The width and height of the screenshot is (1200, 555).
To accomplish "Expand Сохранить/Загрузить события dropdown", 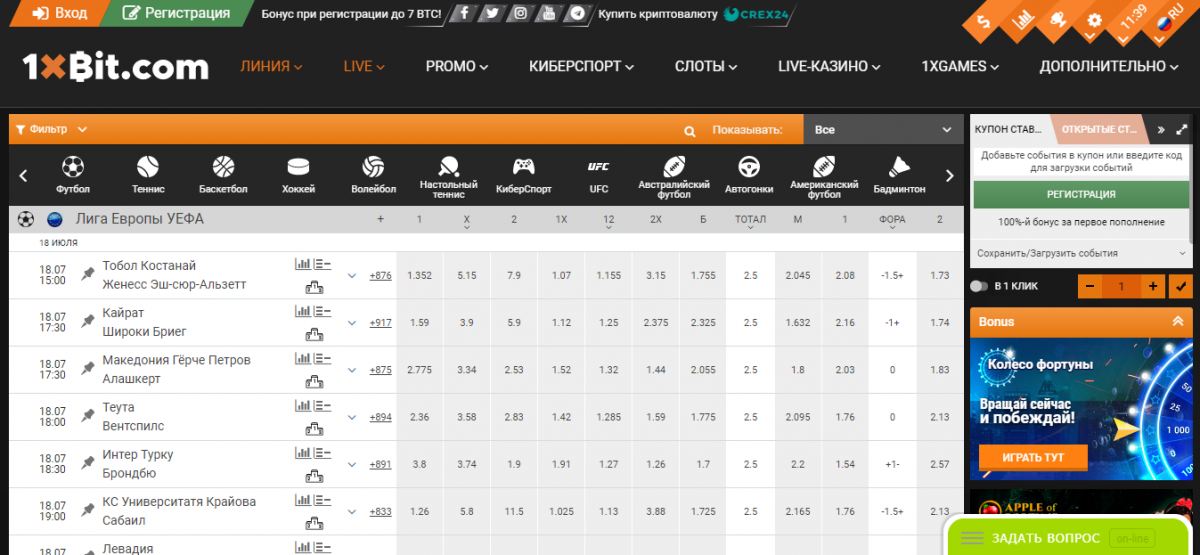I will [1081, 253].
